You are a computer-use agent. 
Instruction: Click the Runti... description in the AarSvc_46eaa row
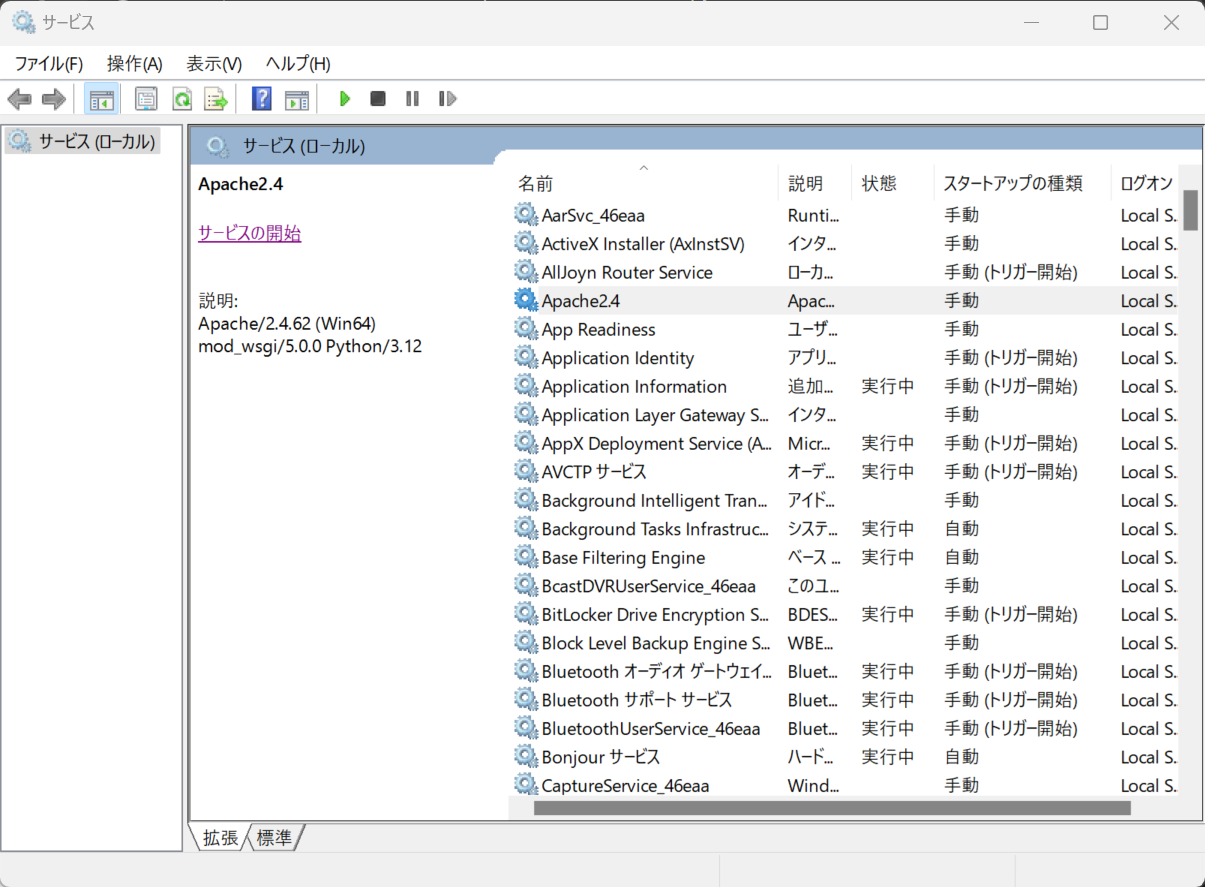click(x=814, y=215)
